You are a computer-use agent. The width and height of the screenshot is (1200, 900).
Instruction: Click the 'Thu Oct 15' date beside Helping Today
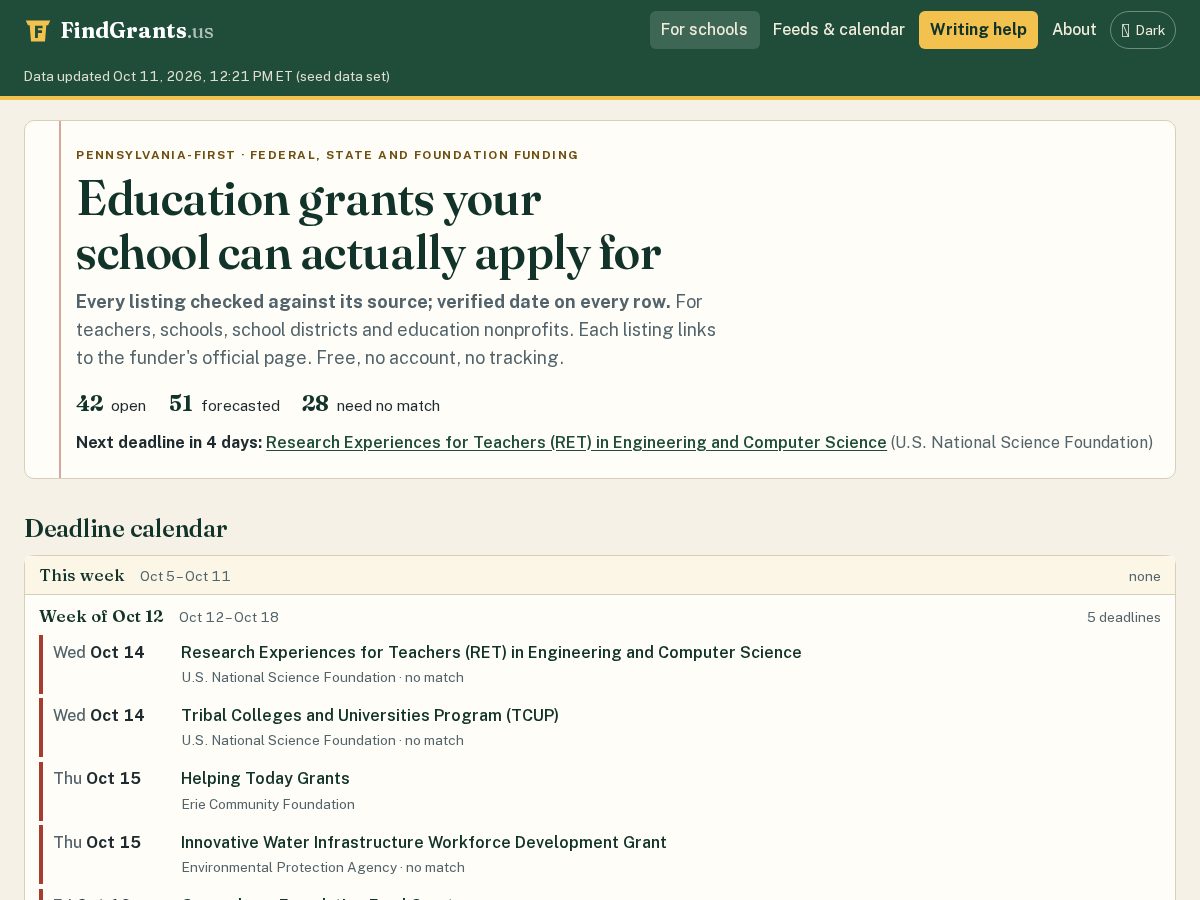tap(97, 778)
